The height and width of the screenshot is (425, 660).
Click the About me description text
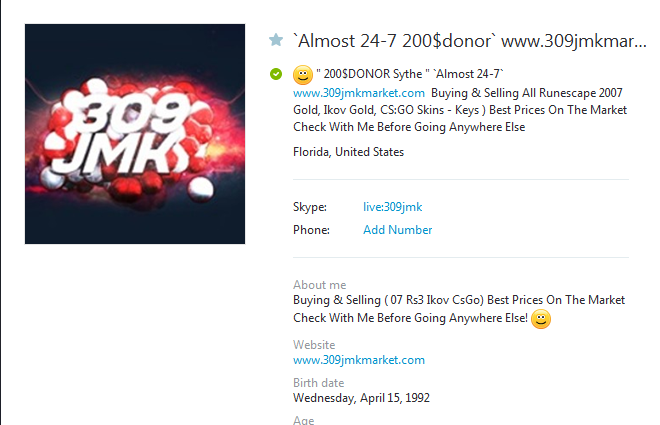(x=459, y=309)
